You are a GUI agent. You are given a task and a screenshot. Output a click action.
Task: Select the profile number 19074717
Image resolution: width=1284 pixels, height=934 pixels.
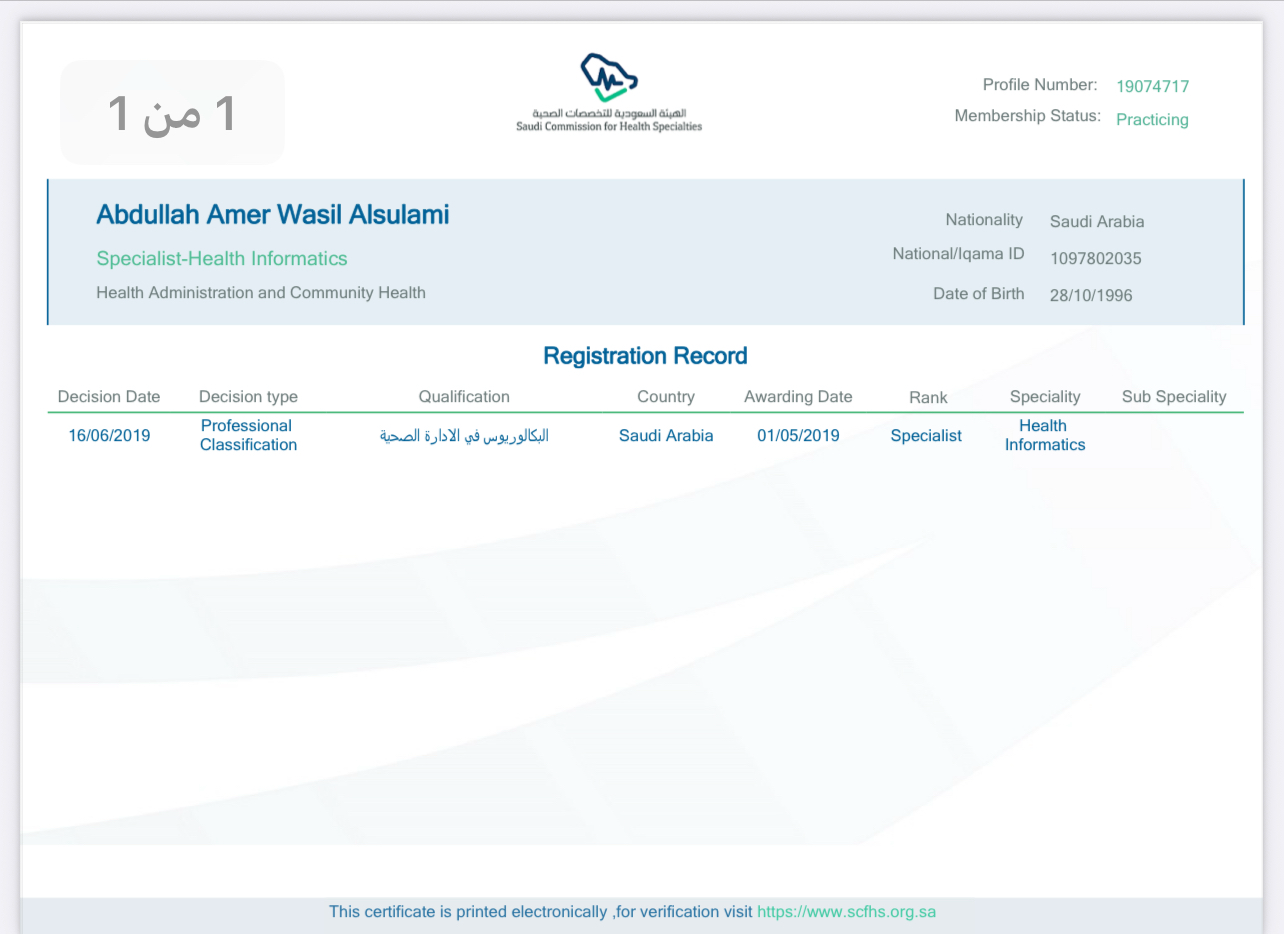point(1152,87)
